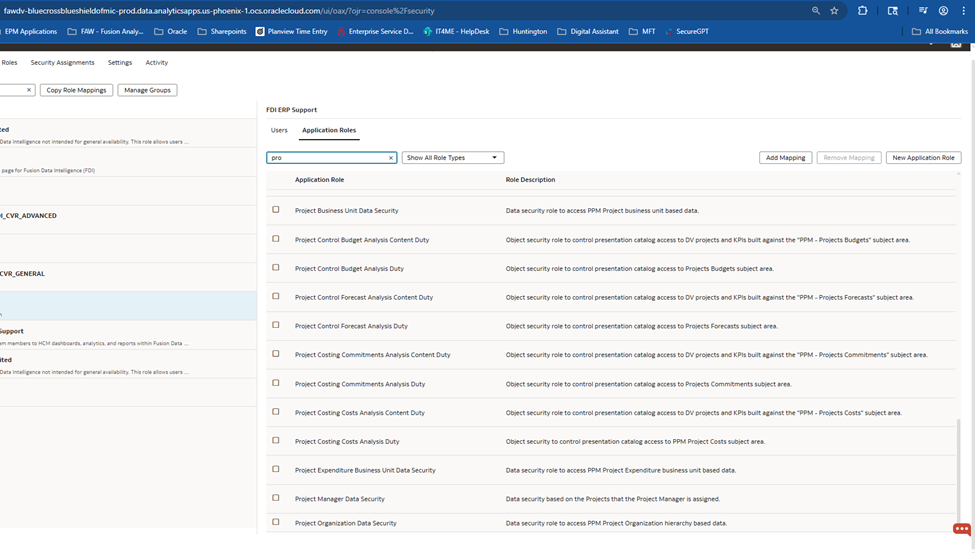Open the Chrome three-dot menu

[963, 11]
